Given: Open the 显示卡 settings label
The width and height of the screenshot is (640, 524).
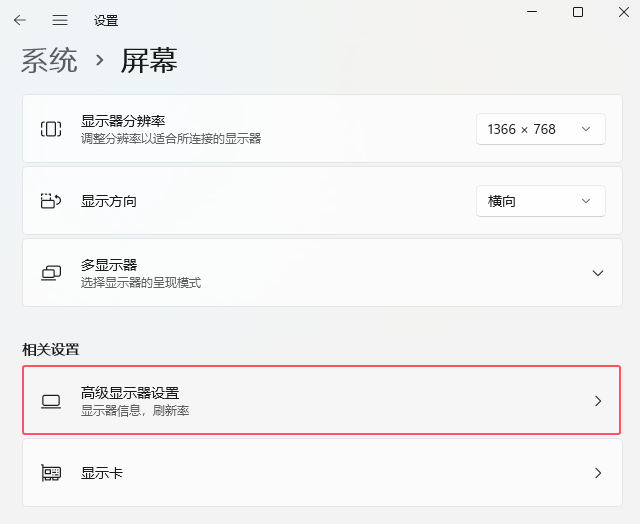Looking at the screenshot, I should tap(102, 473).
